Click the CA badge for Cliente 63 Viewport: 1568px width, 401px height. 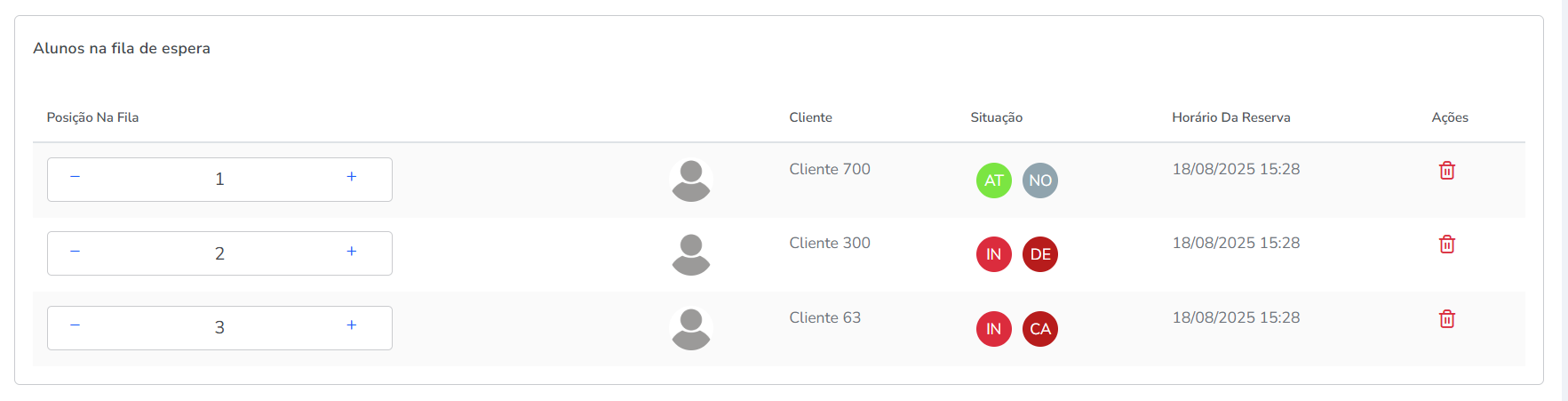1039,329
